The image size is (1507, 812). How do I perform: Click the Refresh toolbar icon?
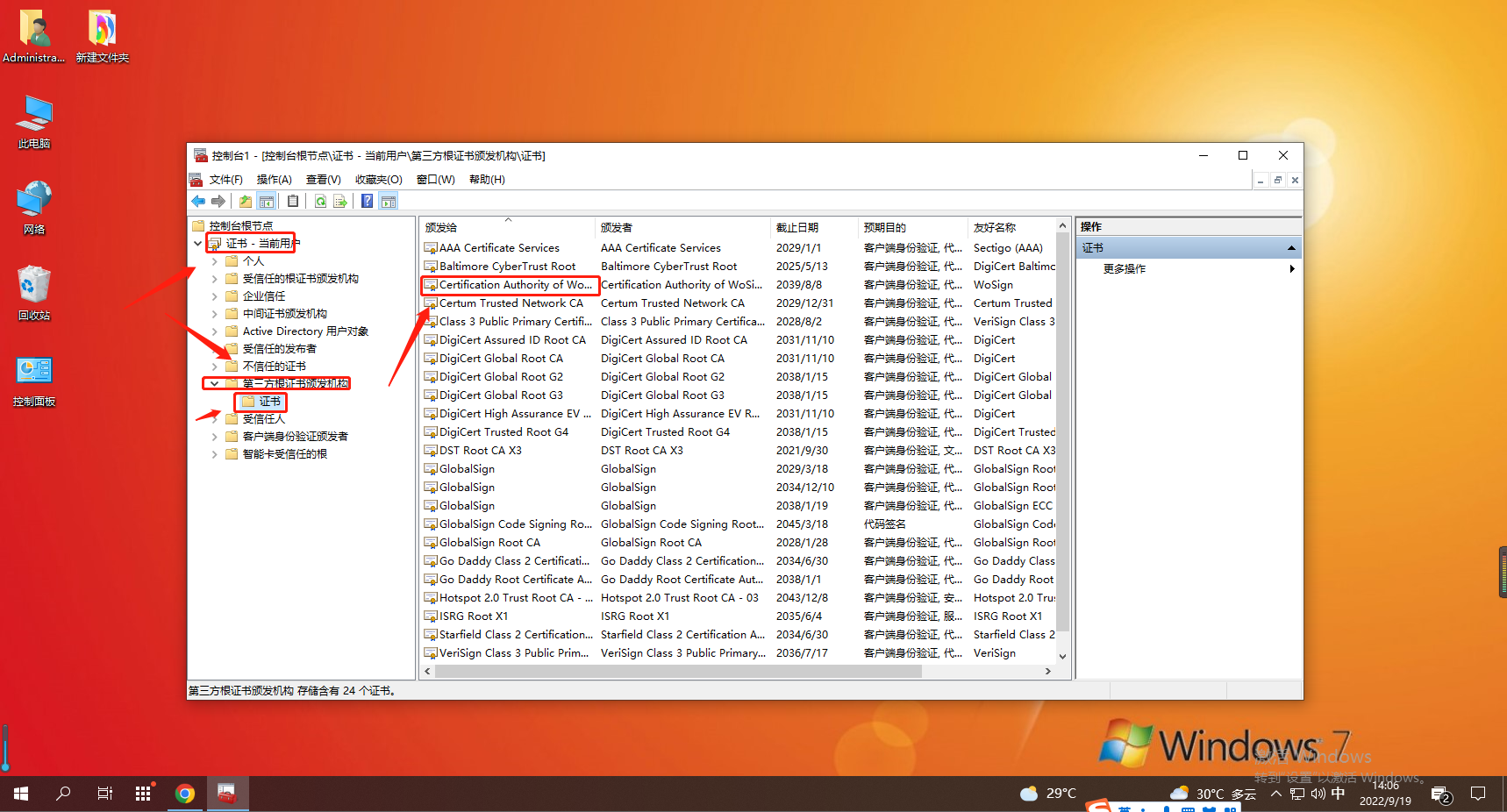click(x=320, y=201)
